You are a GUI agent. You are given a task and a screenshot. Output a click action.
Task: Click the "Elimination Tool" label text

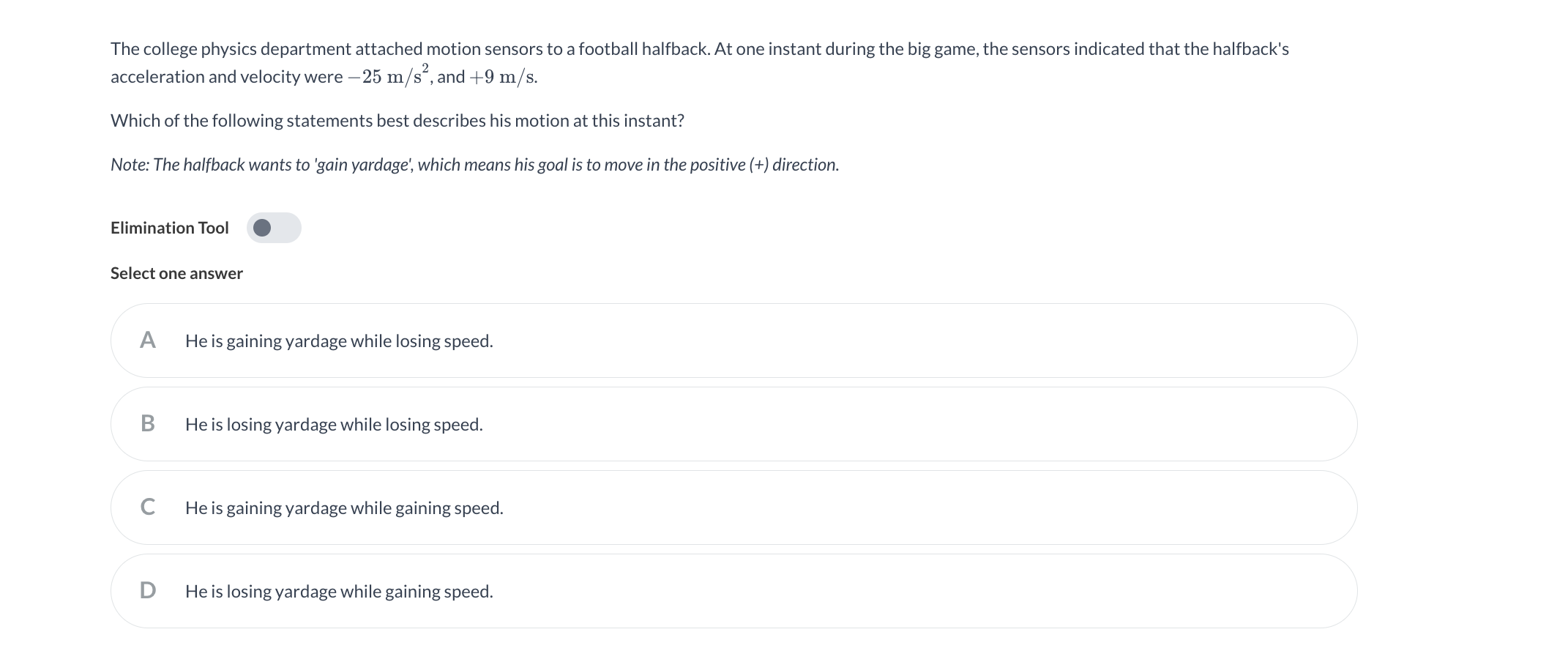169,228
